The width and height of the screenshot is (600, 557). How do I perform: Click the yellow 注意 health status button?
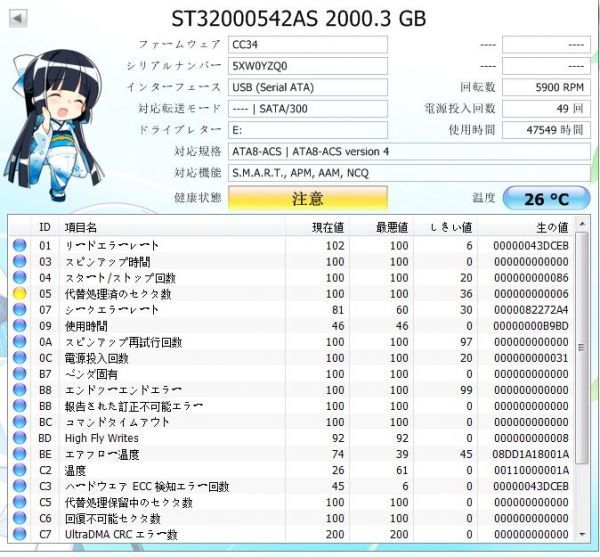tap(308, 198)
